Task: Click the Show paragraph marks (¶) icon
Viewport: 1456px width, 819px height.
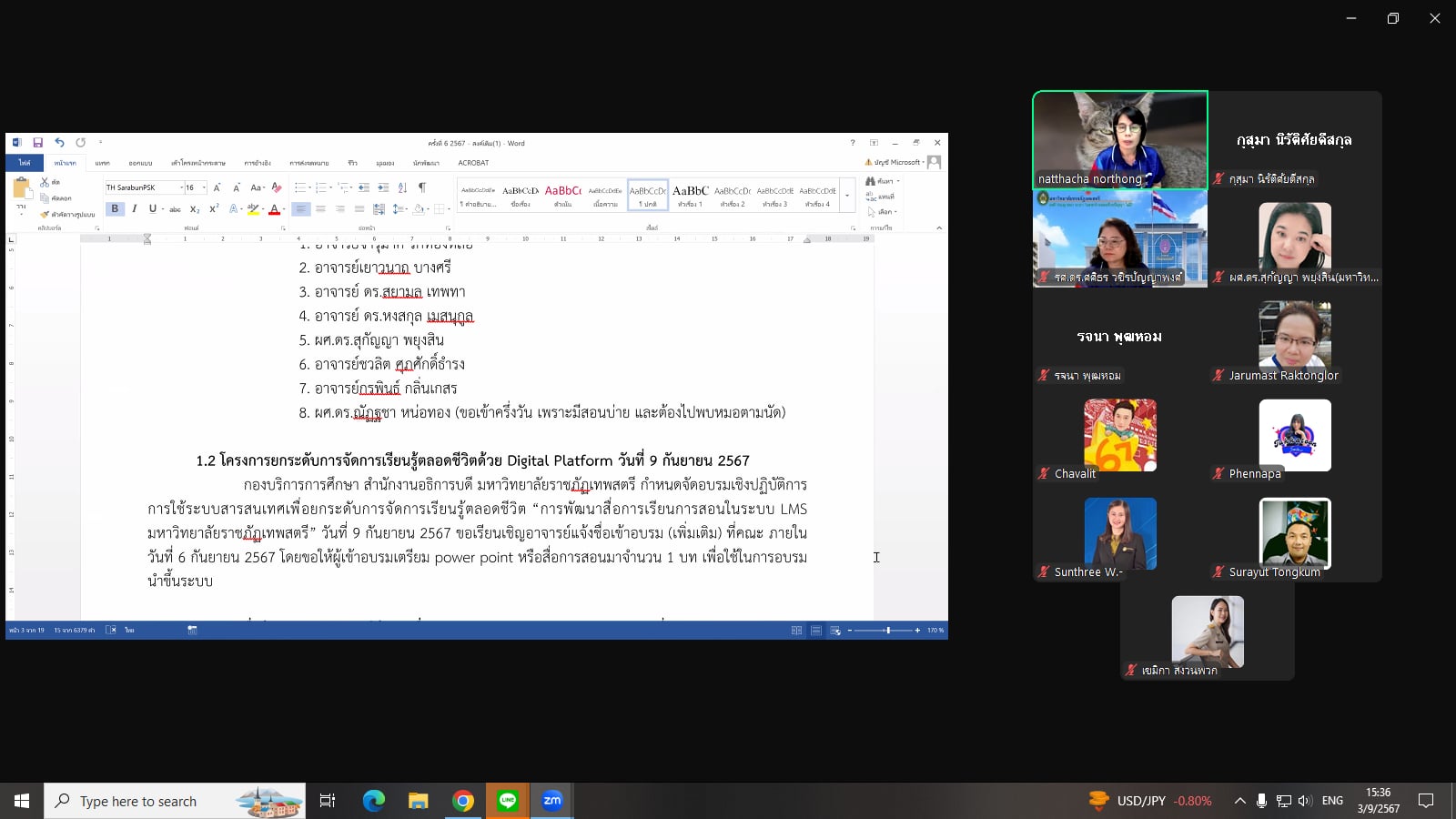Action: [421, 187]
